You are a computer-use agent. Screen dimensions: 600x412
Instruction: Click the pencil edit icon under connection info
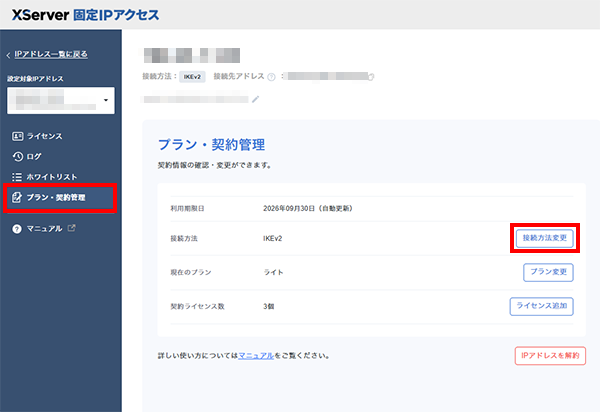[x=256, y=99]
